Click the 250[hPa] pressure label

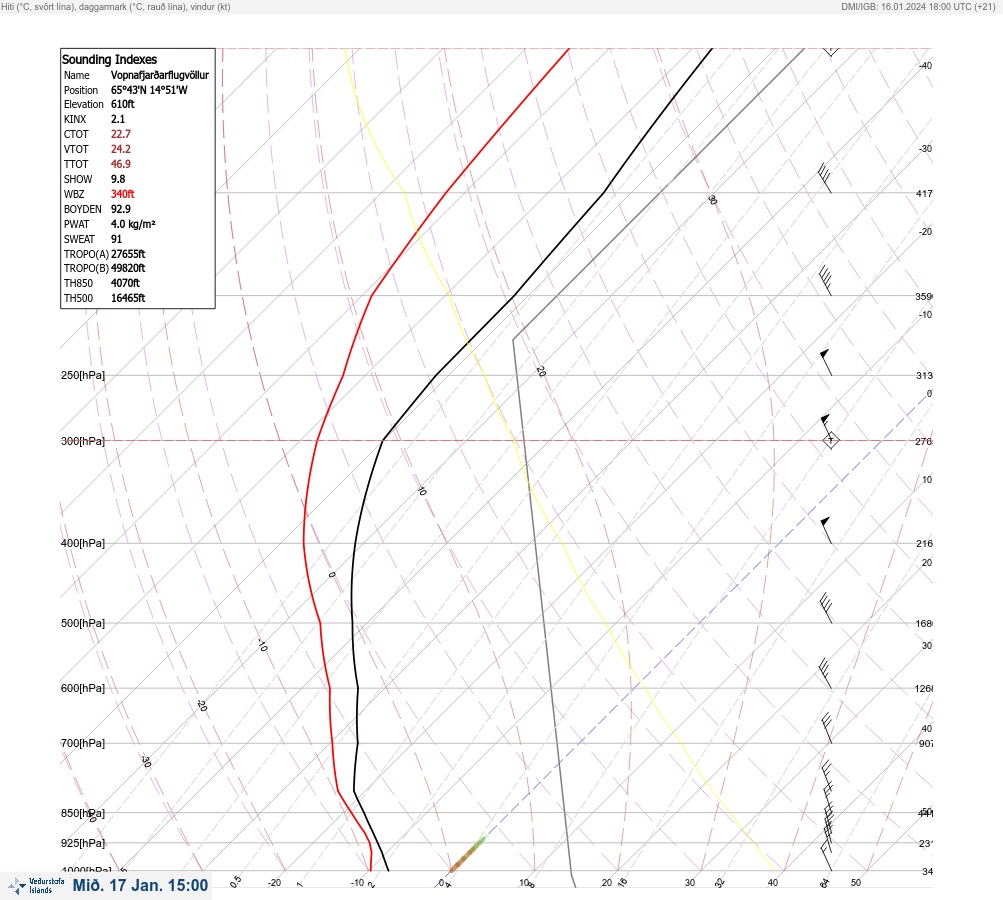(83, 375)
